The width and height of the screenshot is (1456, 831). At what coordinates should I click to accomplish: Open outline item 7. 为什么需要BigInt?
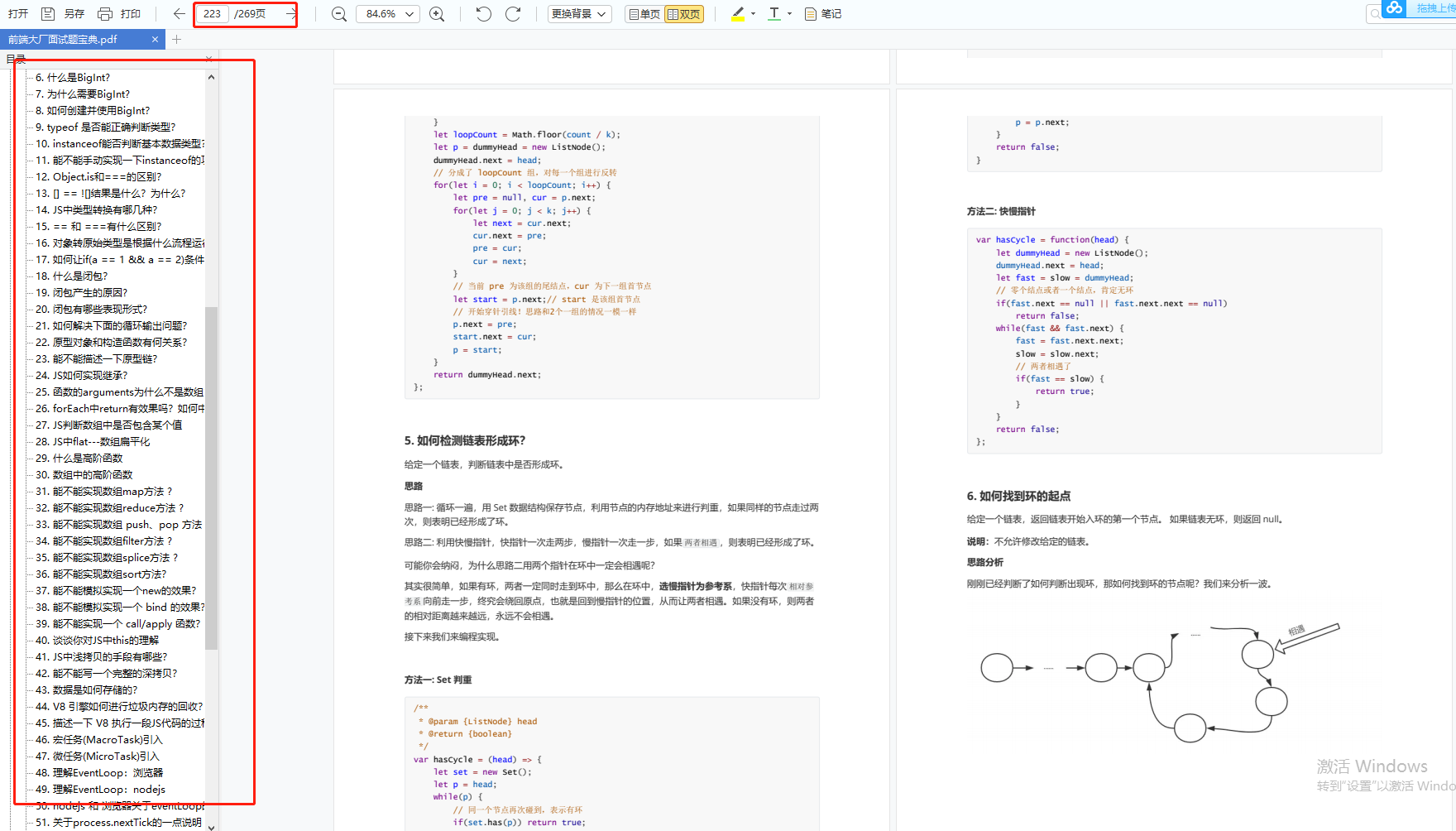click(x=83, y=94)
